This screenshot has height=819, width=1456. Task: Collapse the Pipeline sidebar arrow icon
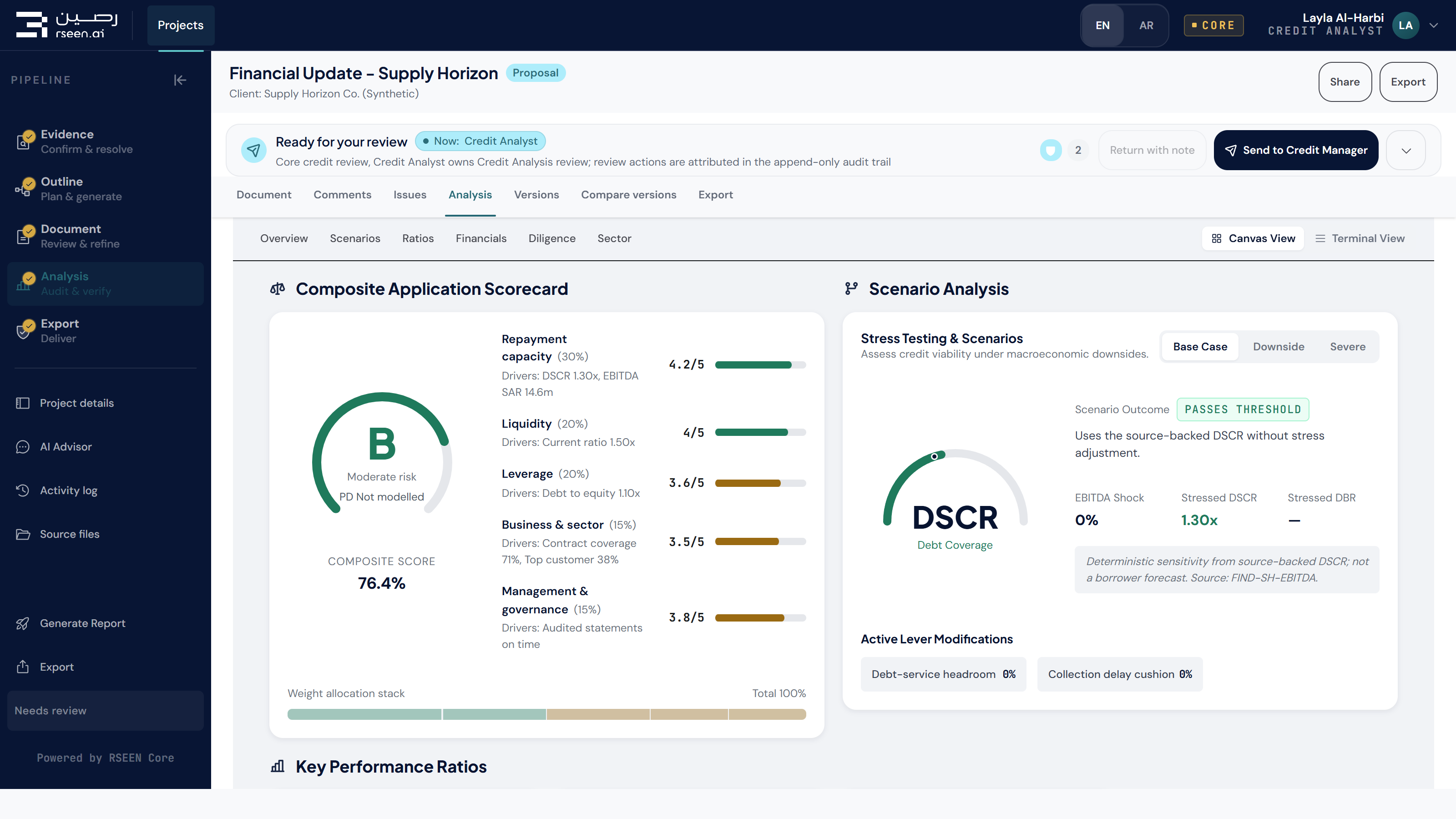coord(180,80)
